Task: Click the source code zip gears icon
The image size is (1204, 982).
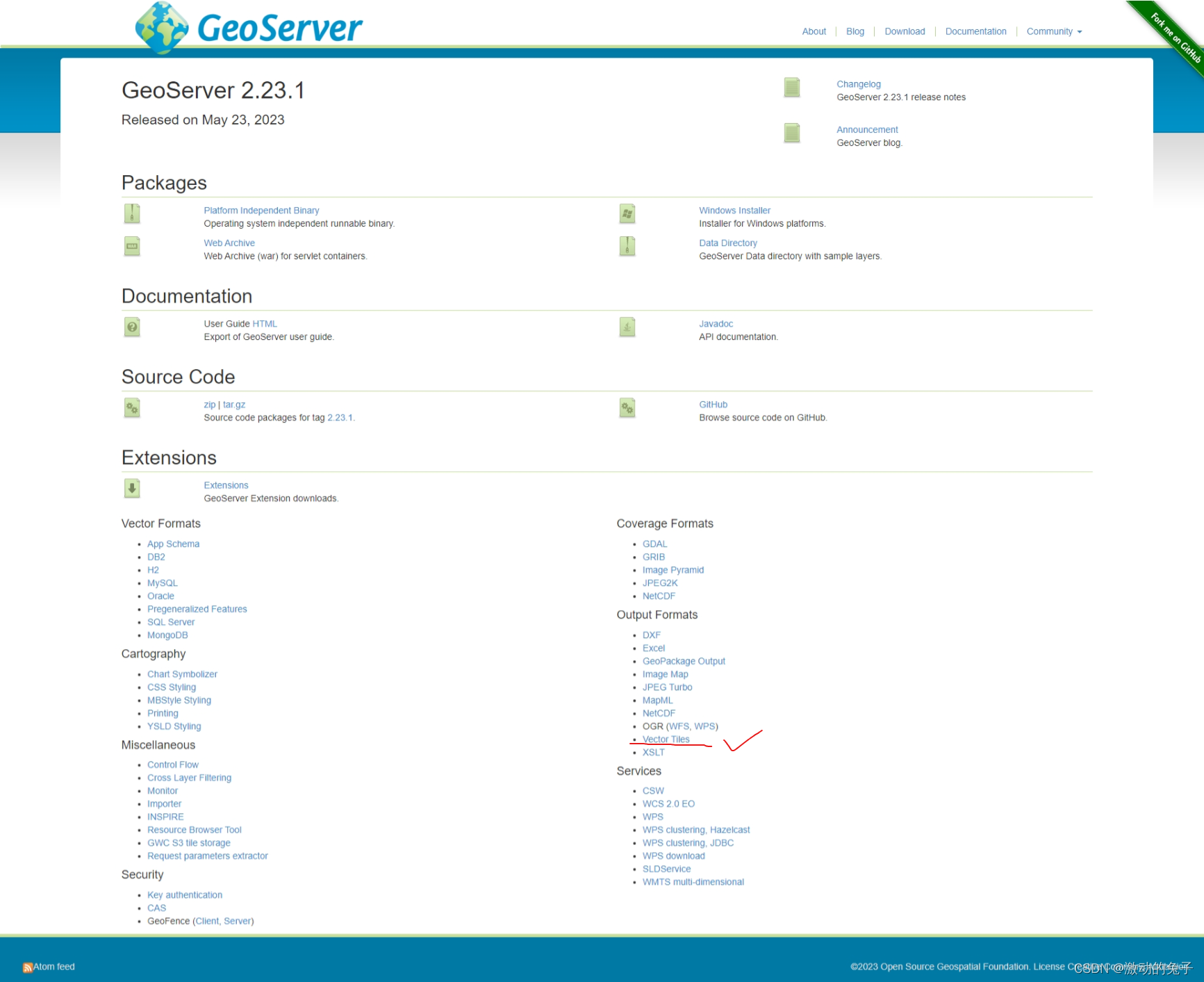Action: tap(132, 408)
